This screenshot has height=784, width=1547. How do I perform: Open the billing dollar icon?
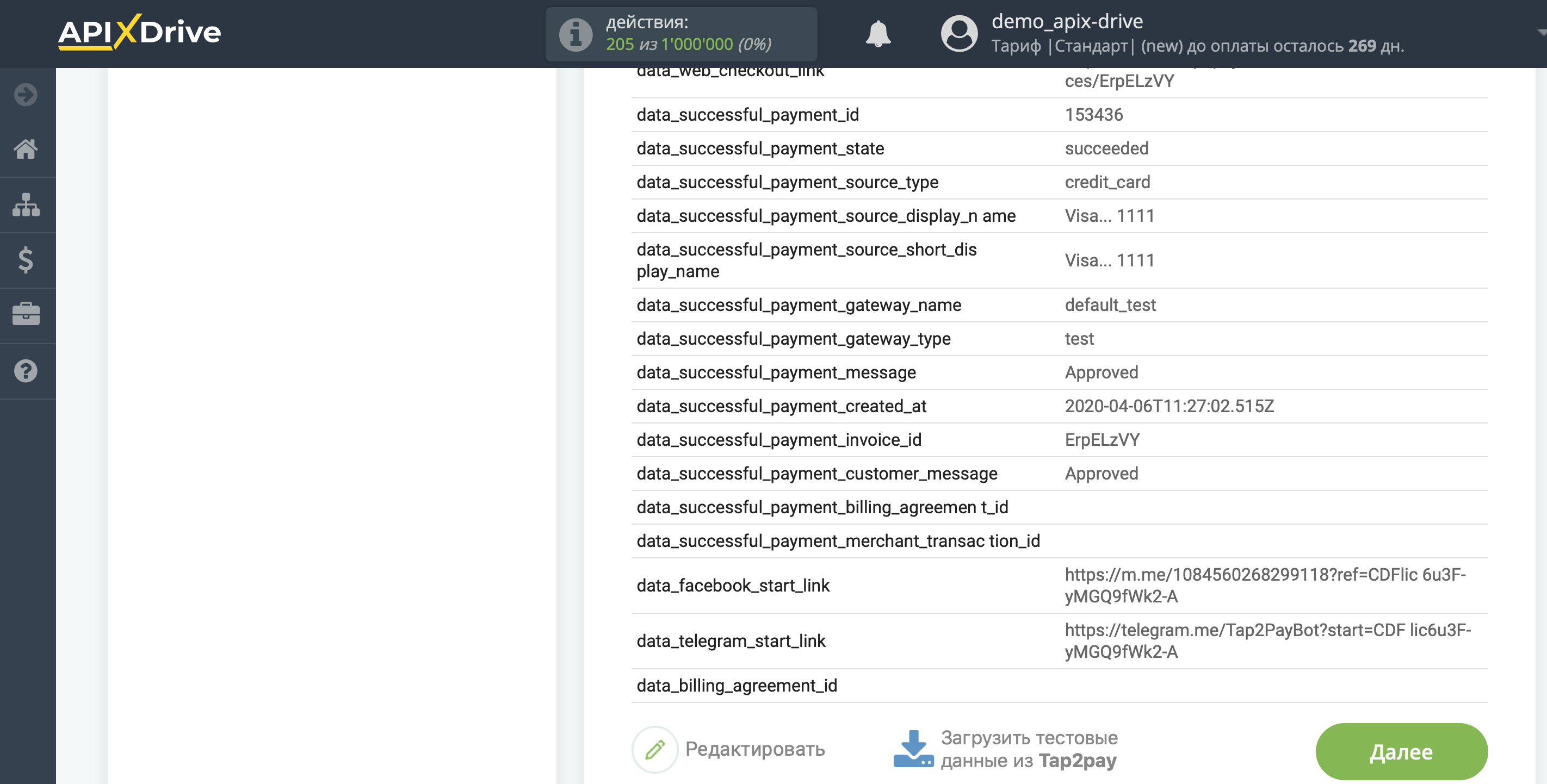[26, 260]
